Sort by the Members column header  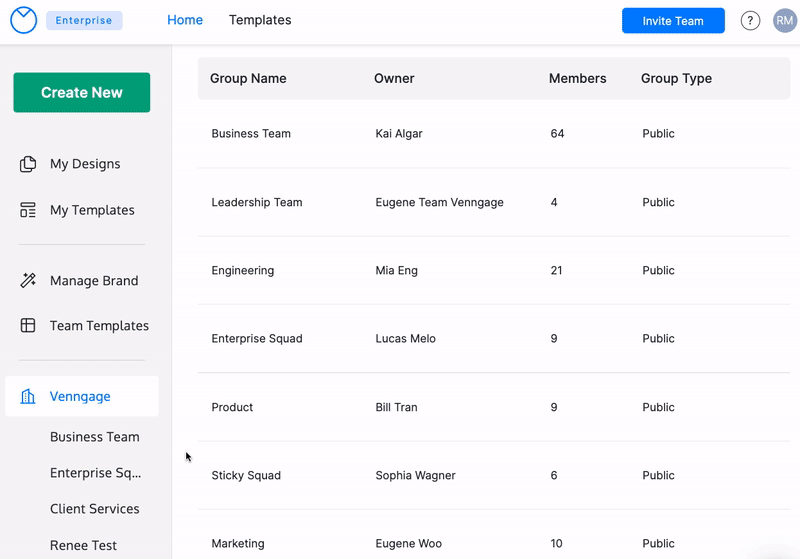tap(577, 79)
